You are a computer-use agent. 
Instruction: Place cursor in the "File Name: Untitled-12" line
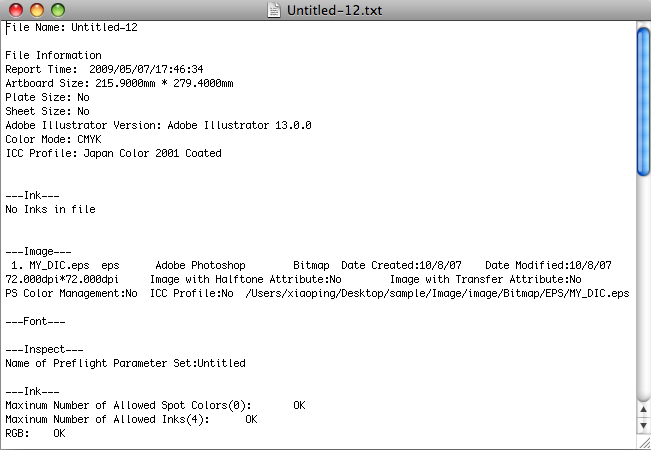pyautogui.click(x=72, y=28)
